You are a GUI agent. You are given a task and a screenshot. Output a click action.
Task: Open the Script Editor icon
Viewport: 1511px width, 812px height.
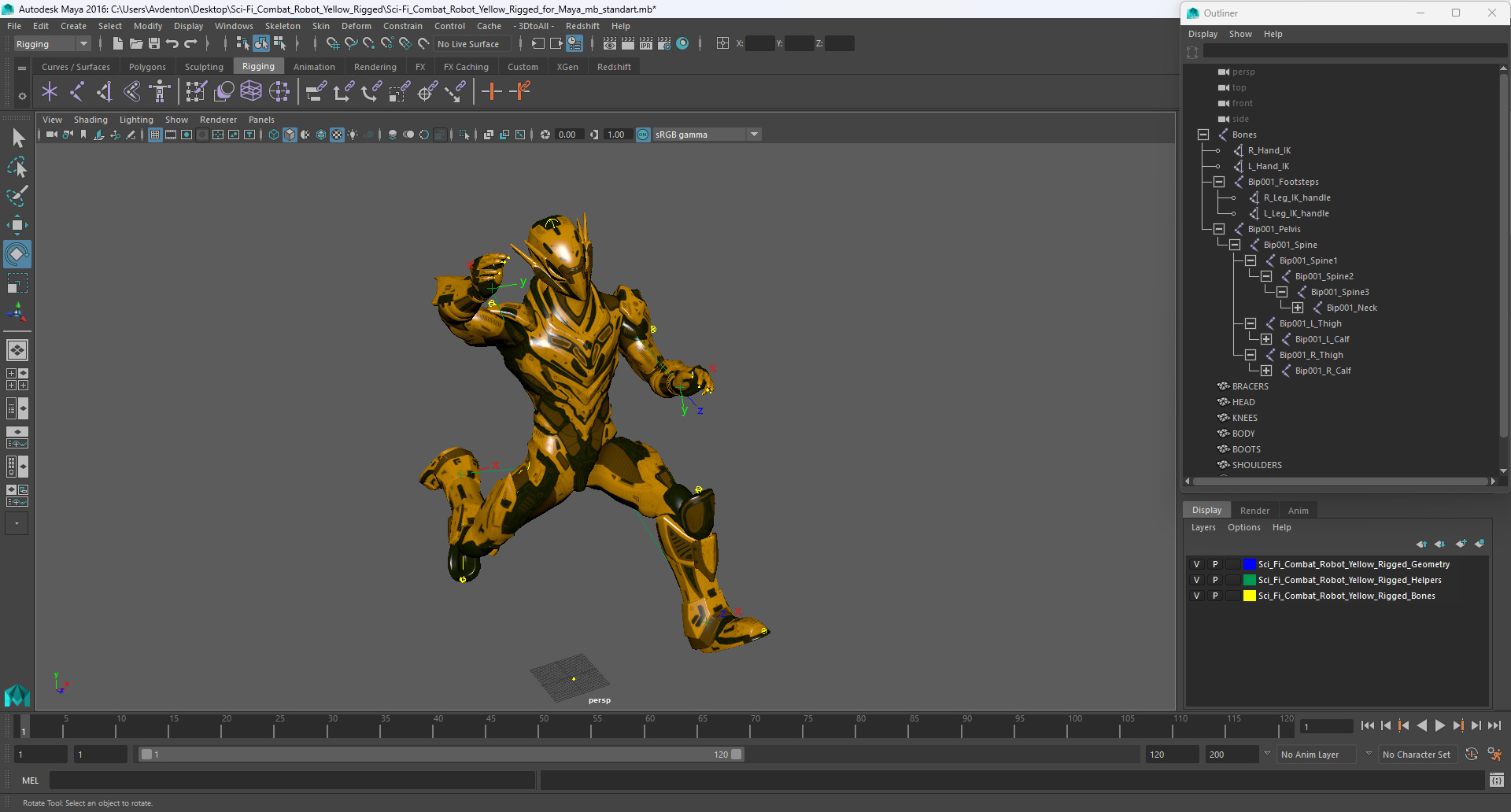tap(1496, 781)
